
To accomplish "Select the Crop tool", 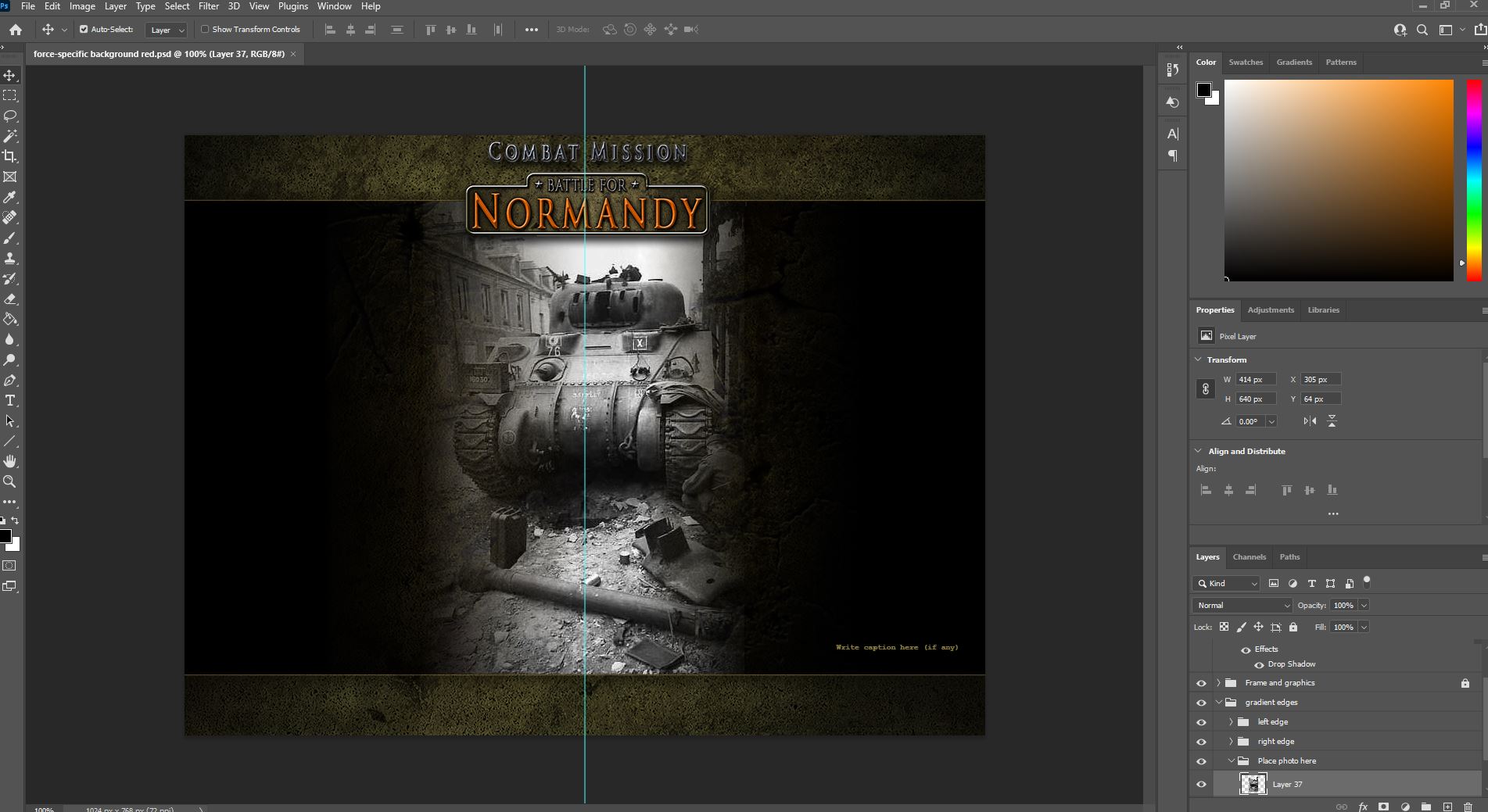I will point(10,156).
